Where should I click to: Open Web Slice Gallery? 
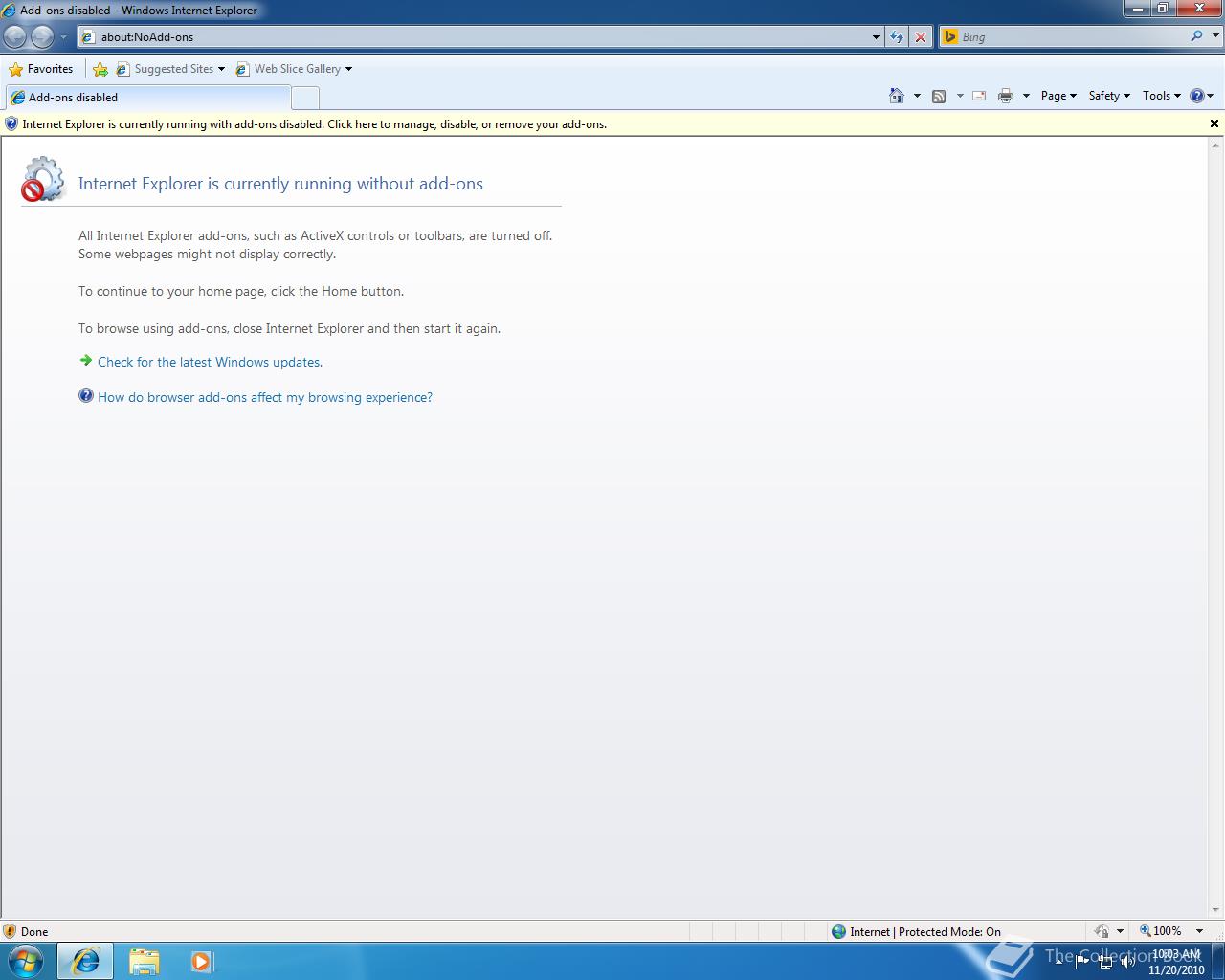(294, 69)
